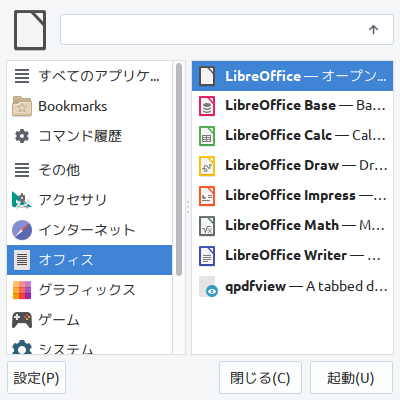The width and height of the screenshot is (400, 400).
Task: Click the グラフィックス colorful grid icon
Action: [22, 290]
